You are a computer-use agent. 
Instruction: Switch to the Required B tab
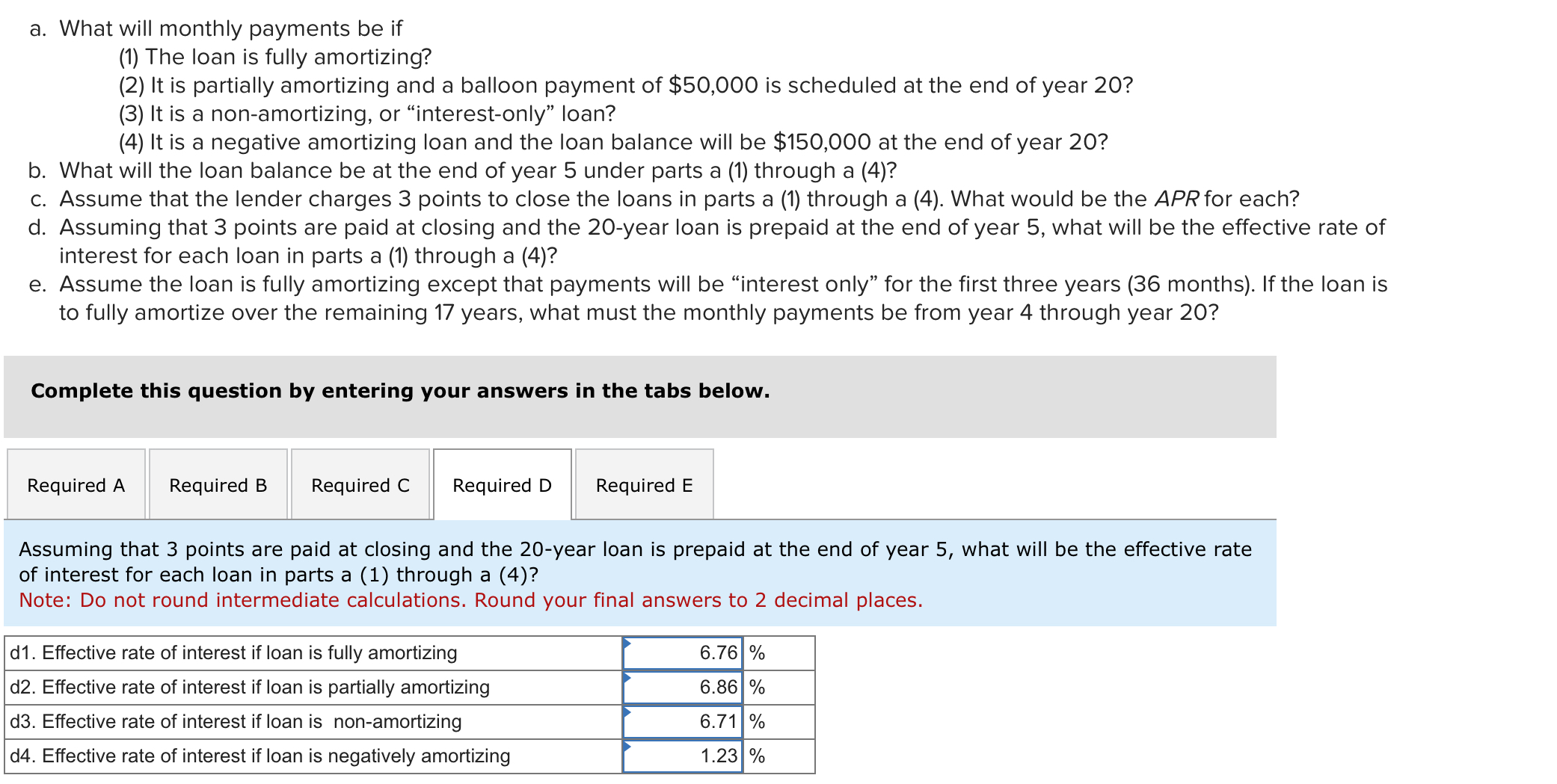tap(218, 485)
